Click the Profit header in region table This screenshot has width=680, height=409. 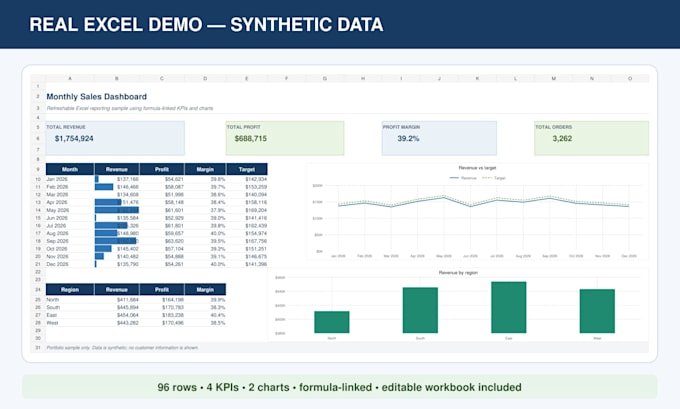pyautogui.click(x=162, y=289)
